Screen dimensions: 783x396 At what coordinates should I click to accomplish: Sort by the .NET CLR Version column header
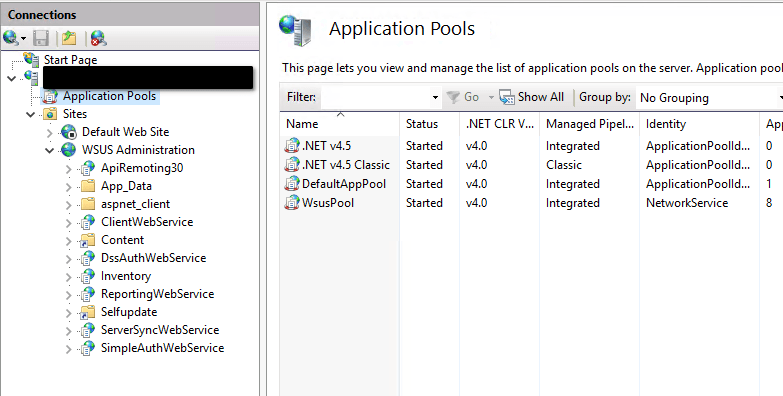[499, 124]
